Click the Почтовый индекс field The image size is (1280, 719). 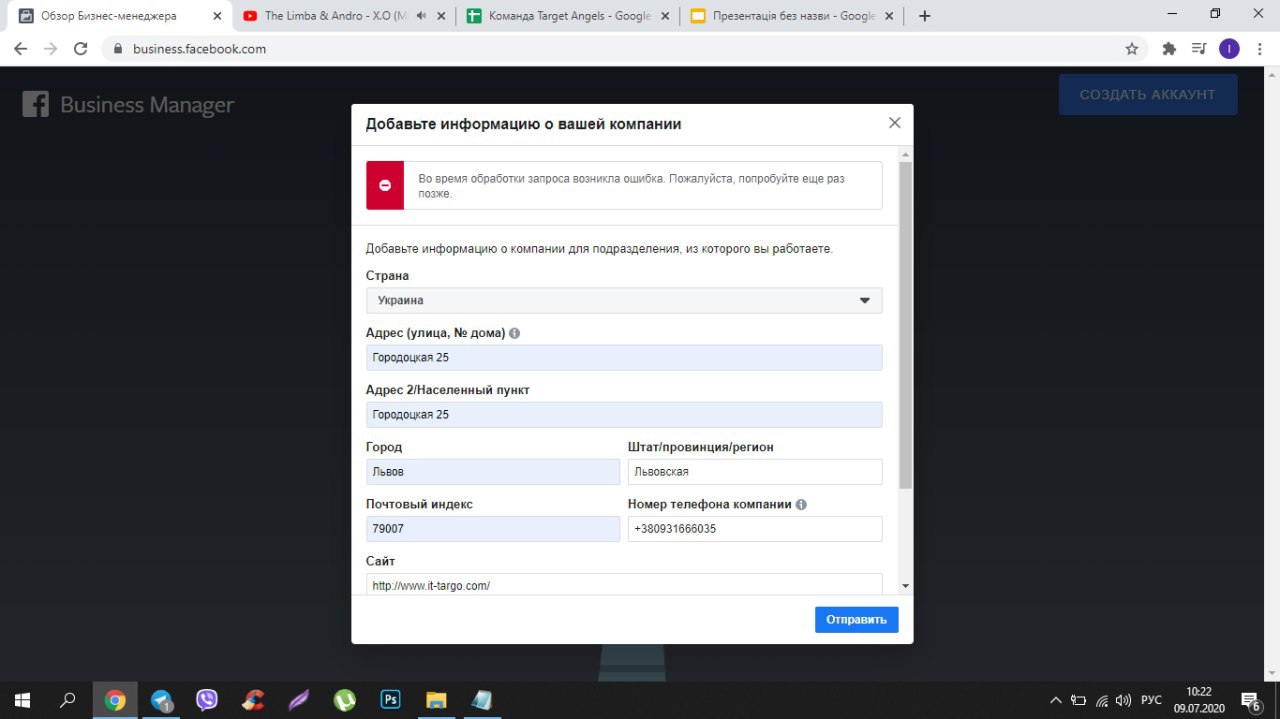click(x=493, y=529)
